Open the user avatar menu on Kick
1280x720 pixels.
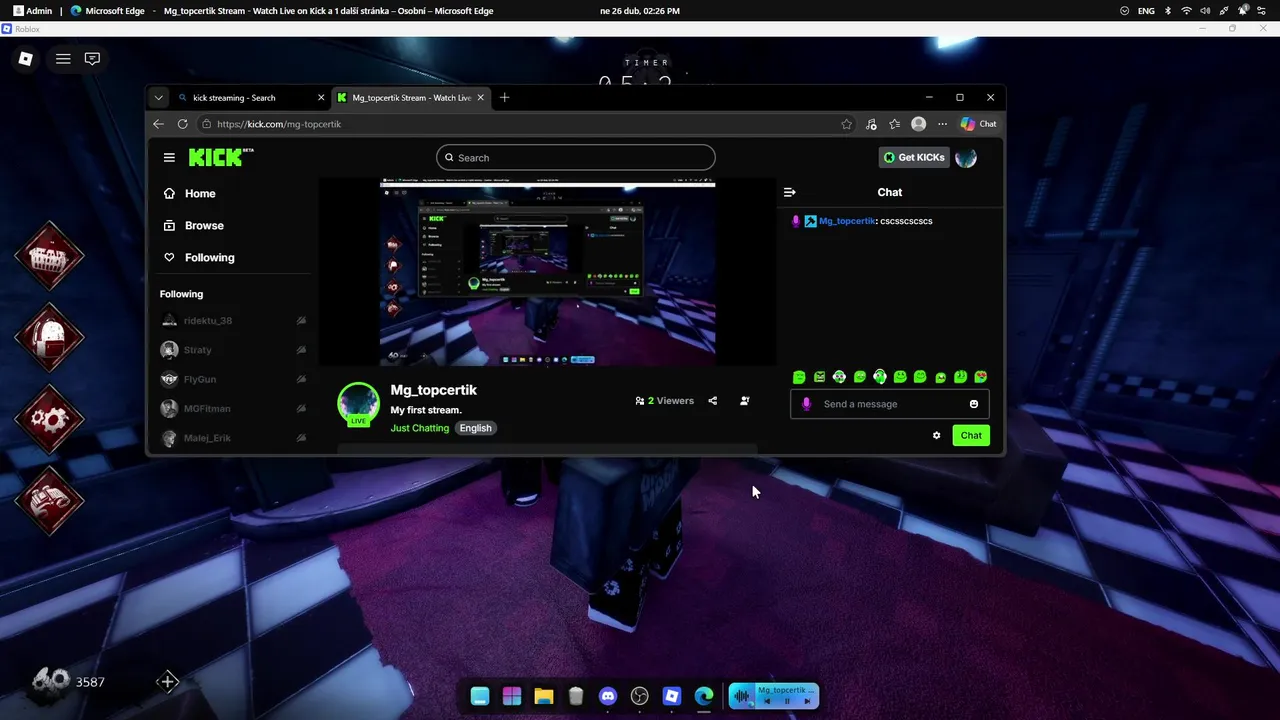click(x=965, y=157)
